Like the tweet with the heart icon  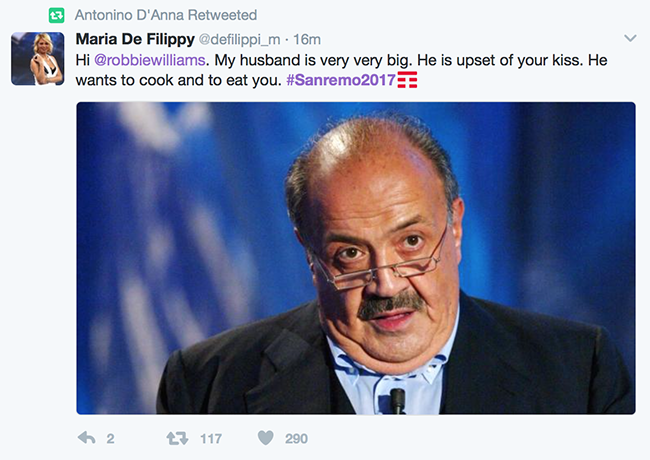[x=265, y=438]
